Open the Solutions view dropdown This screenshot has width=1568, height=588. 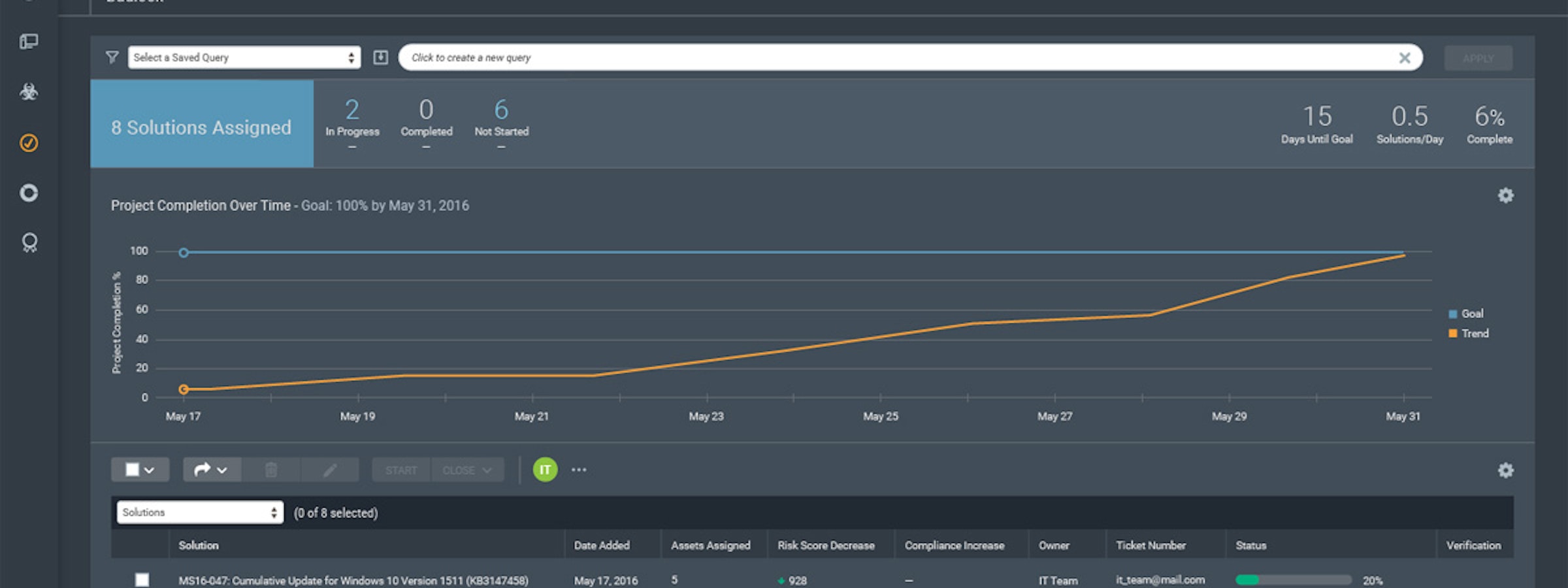click(199, 512)
